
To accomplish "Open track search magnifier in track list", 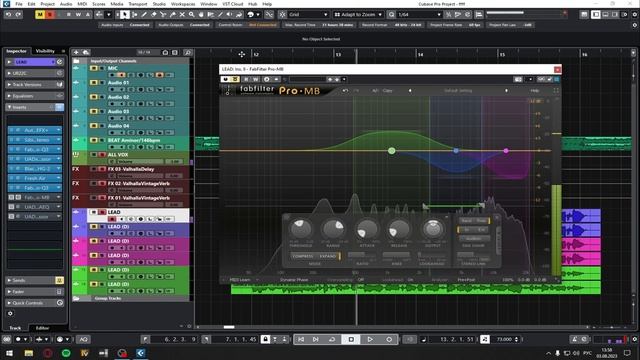I will coord(187,52).
